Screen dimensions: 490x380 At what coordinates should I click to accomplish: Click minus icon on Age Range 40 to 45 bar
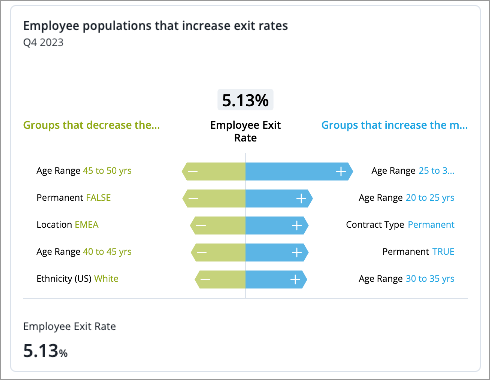click(x=202, y=252)
